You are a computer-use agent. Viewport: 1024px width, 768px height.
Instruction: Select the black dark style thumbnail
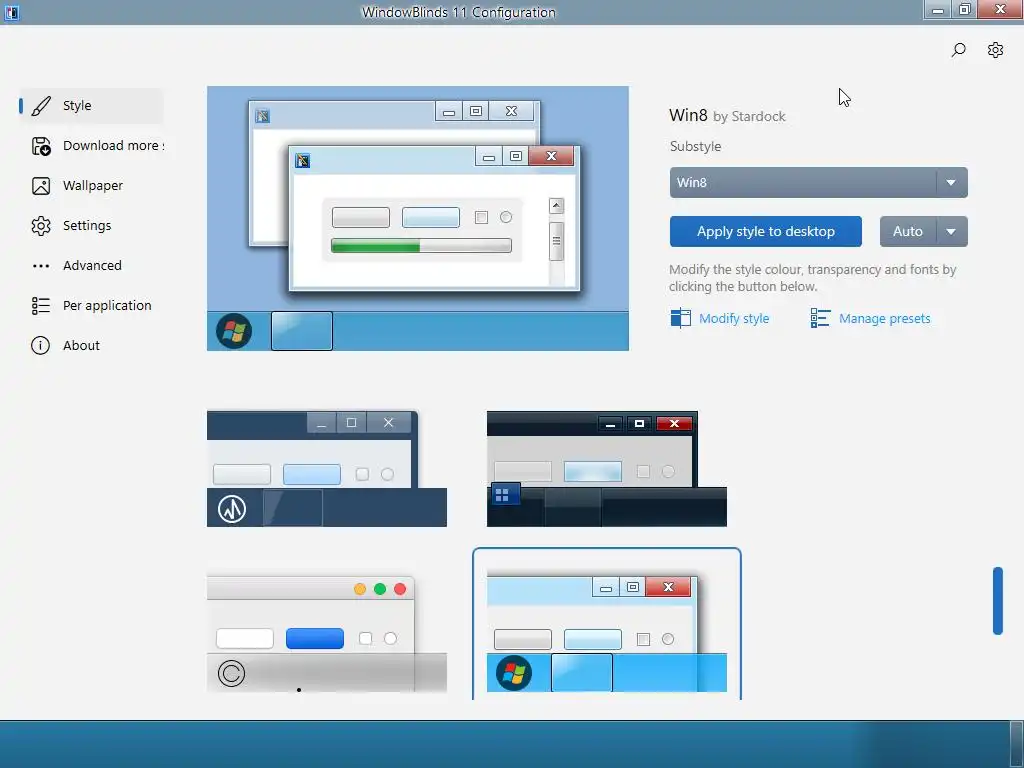[607, 468]
